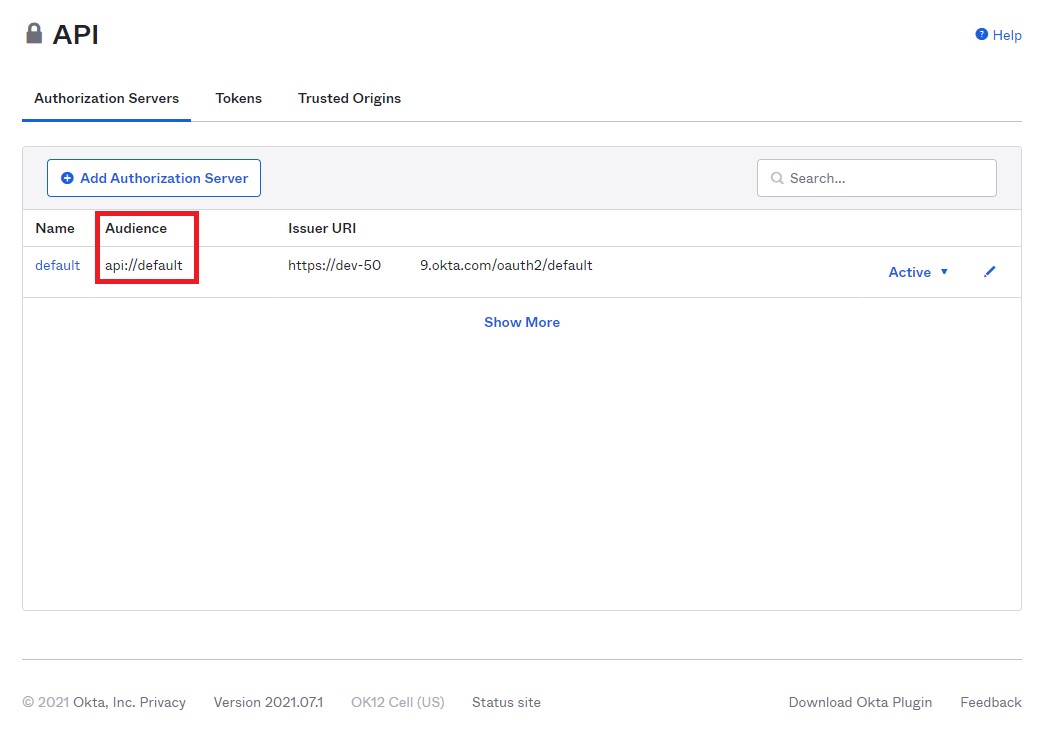Click the Audience column header

[136, 228]
